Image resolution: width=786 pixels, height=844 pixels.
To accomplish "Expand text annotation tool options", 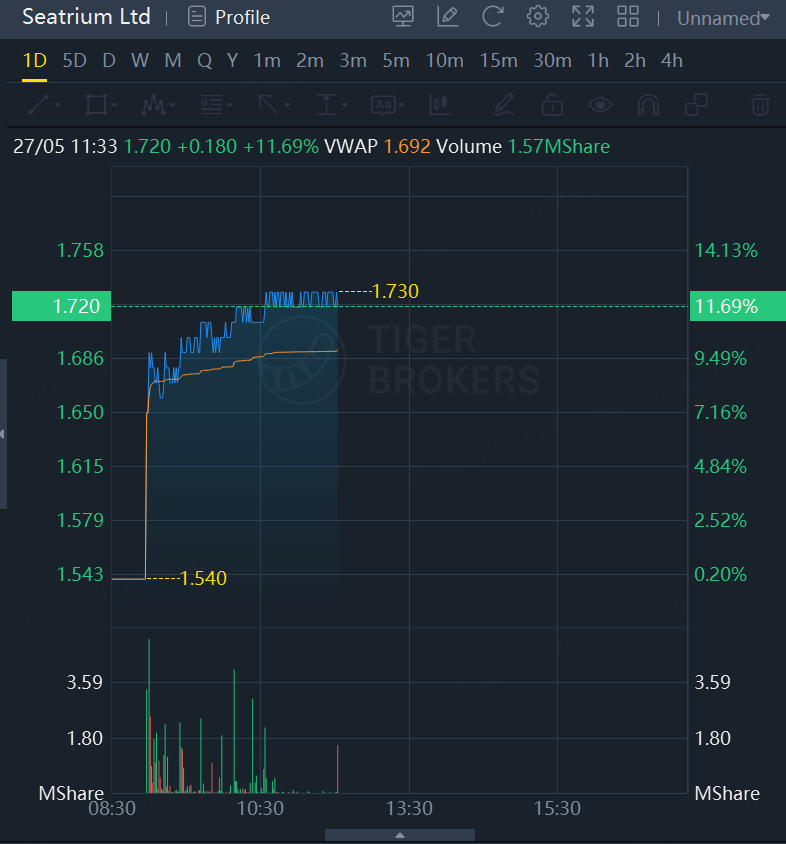I will (402, 105).
